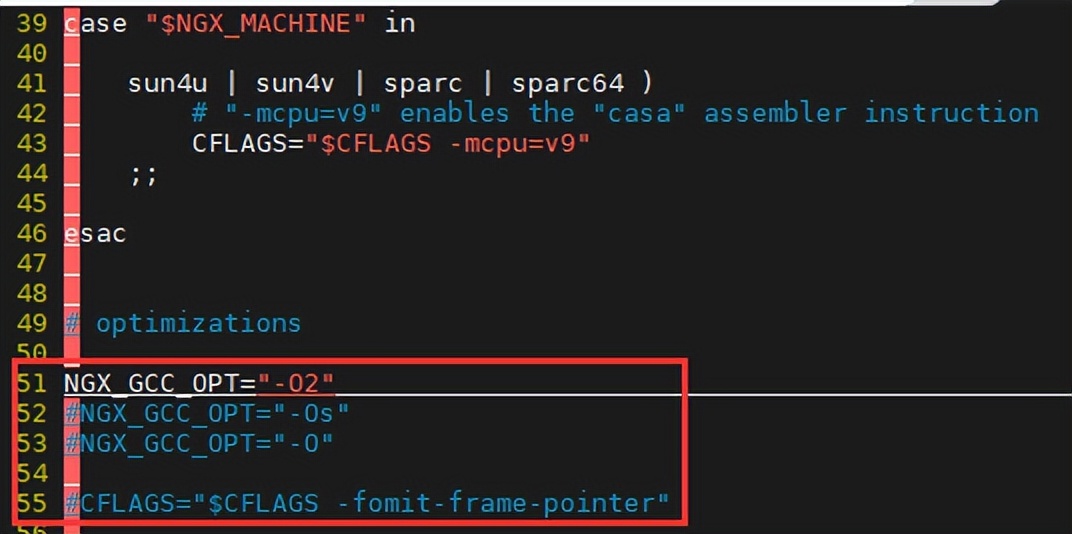Click the "in" keyword on line 39
This screenshot has width=1072, height=534.
tap(399, 23)
